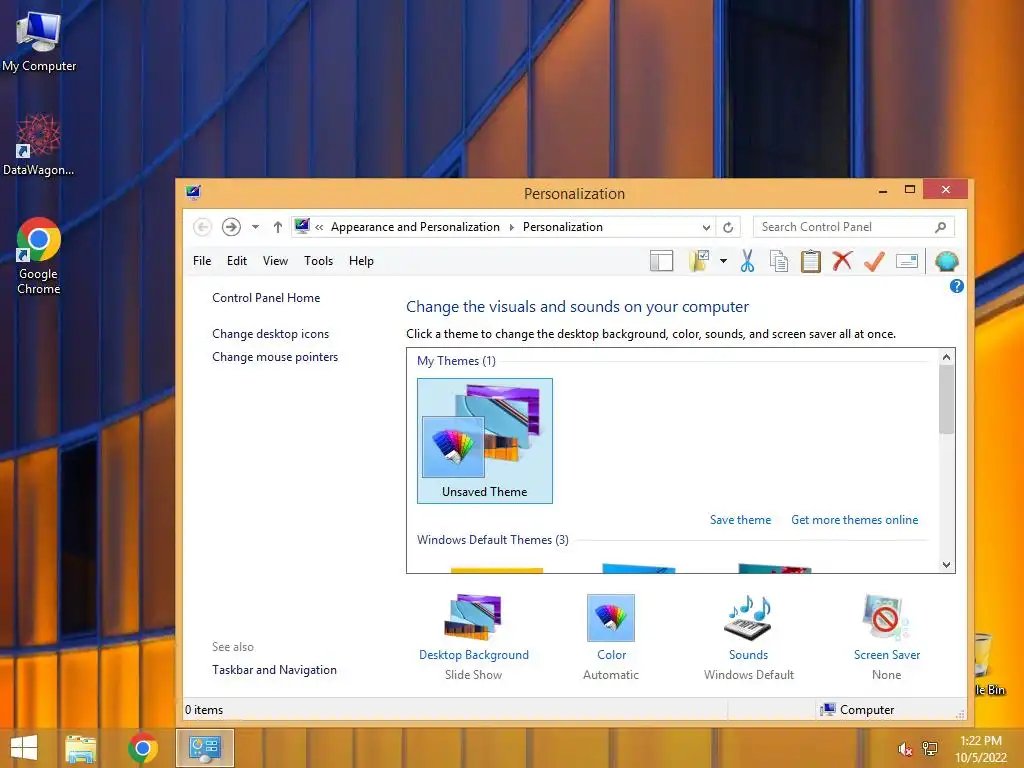1024x768 pixels.
Task: Open the Screen Saver settings icon
Action: (x=886, y=617)
